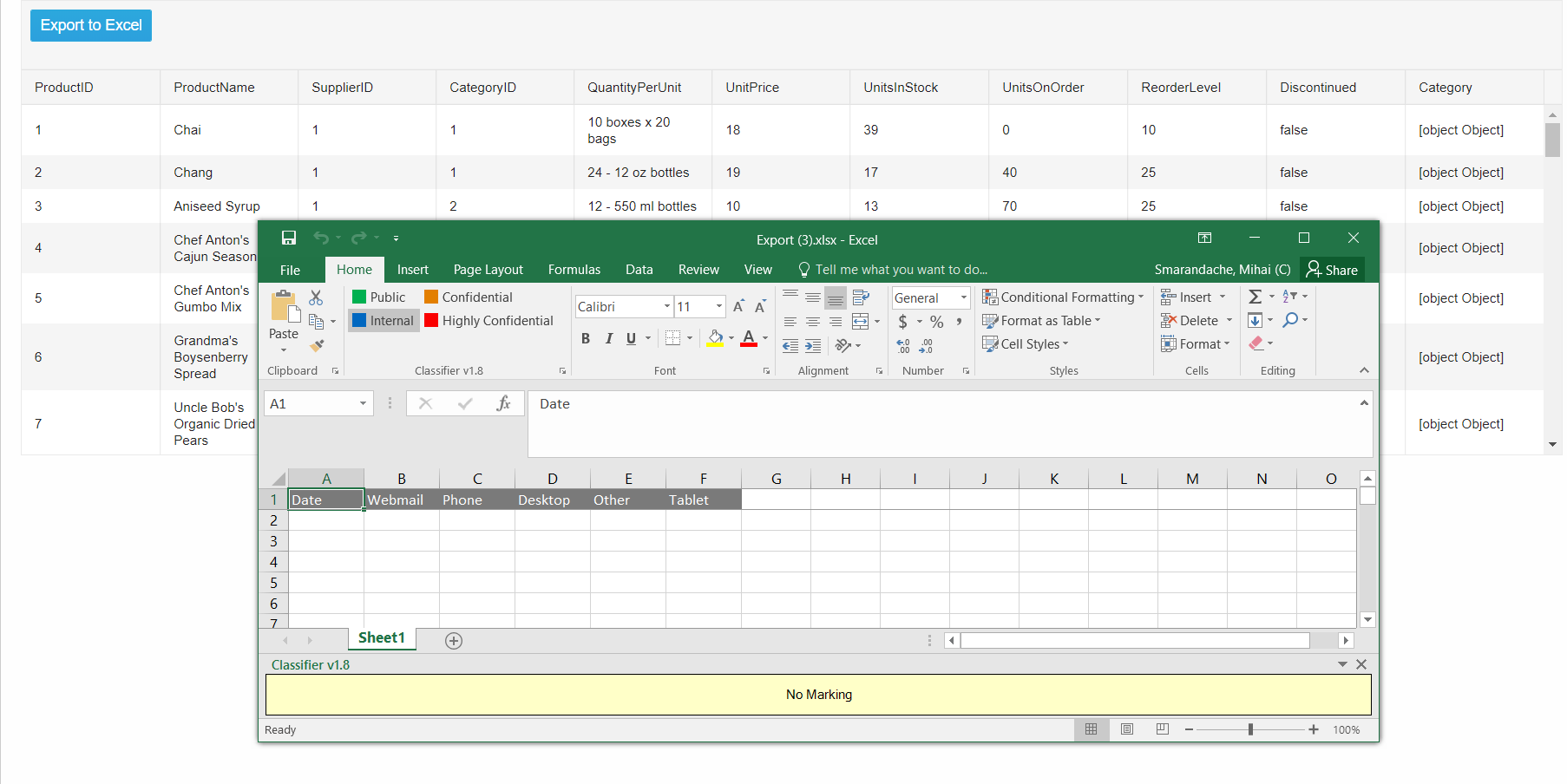
Task: Center cell text horizontally
Action: tap(813, 322)
